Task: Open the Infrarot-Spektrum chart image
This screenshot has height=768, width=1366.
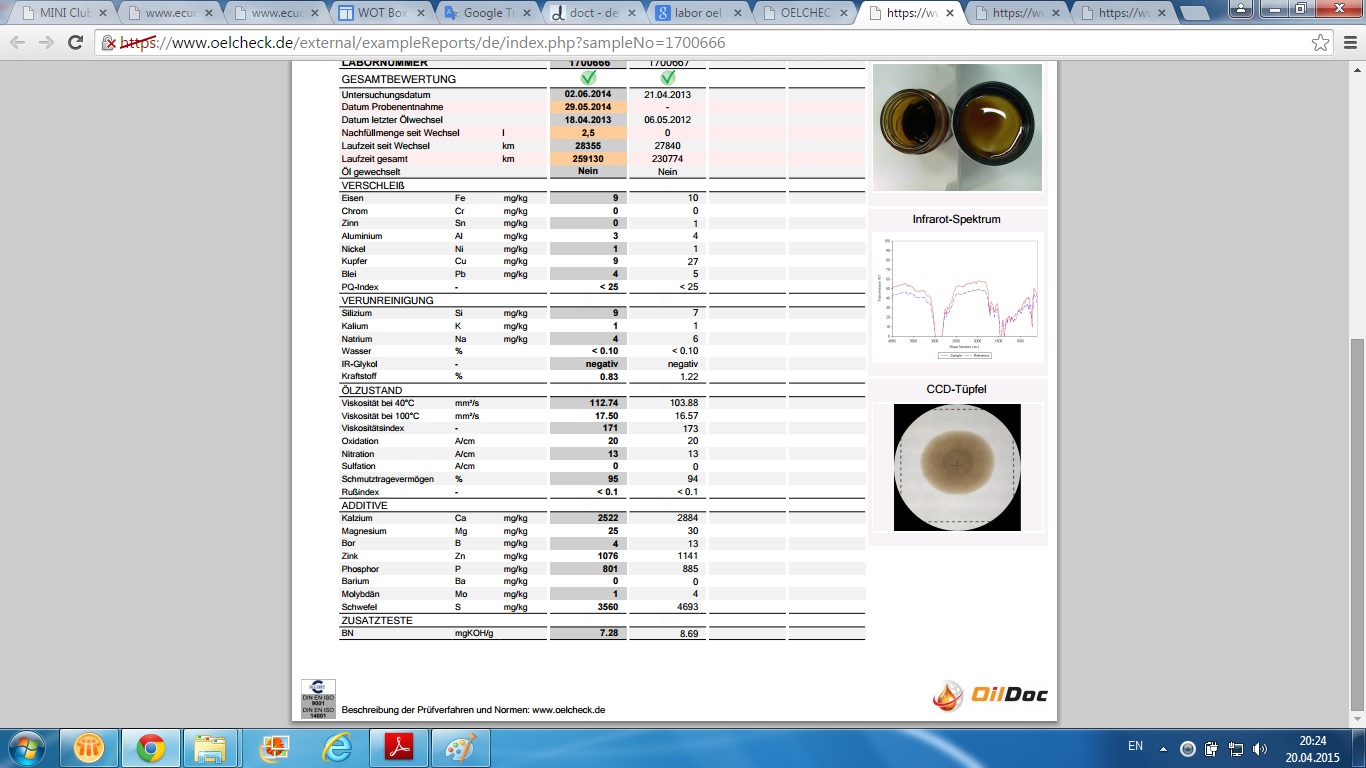Action: pos(958,297)
